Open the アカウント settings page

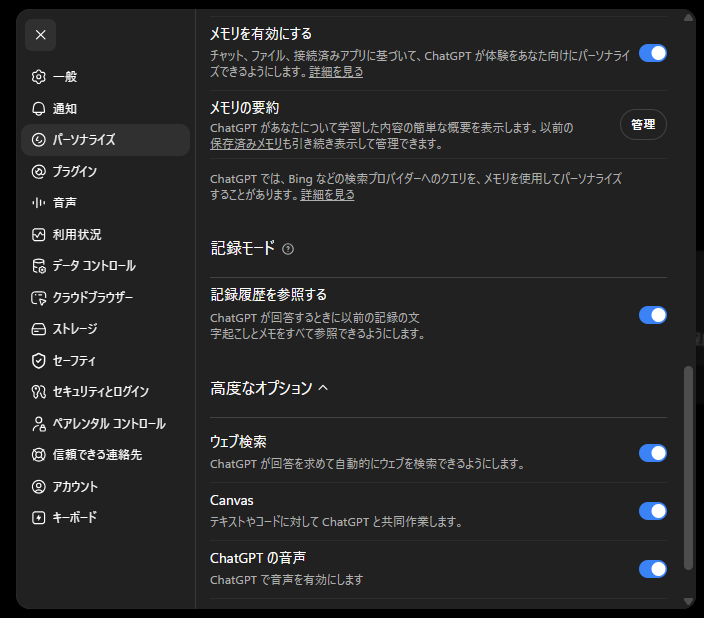106,486
